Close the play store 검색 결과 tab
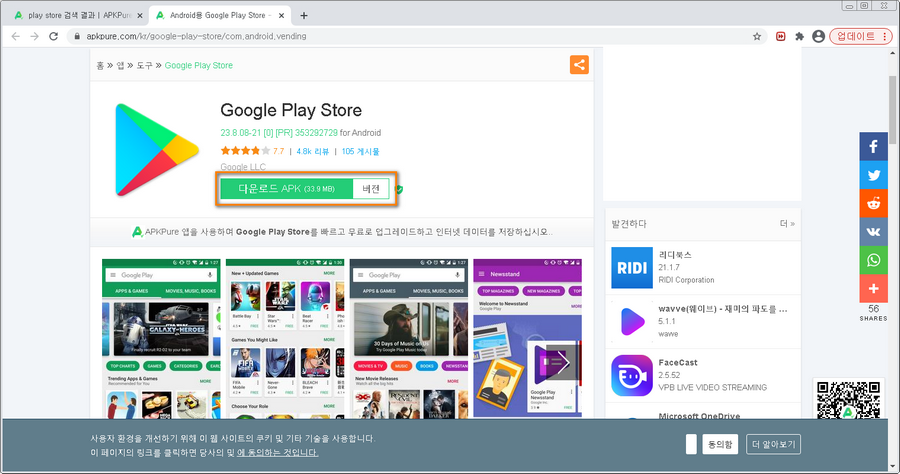 click(x=139, y=15)
